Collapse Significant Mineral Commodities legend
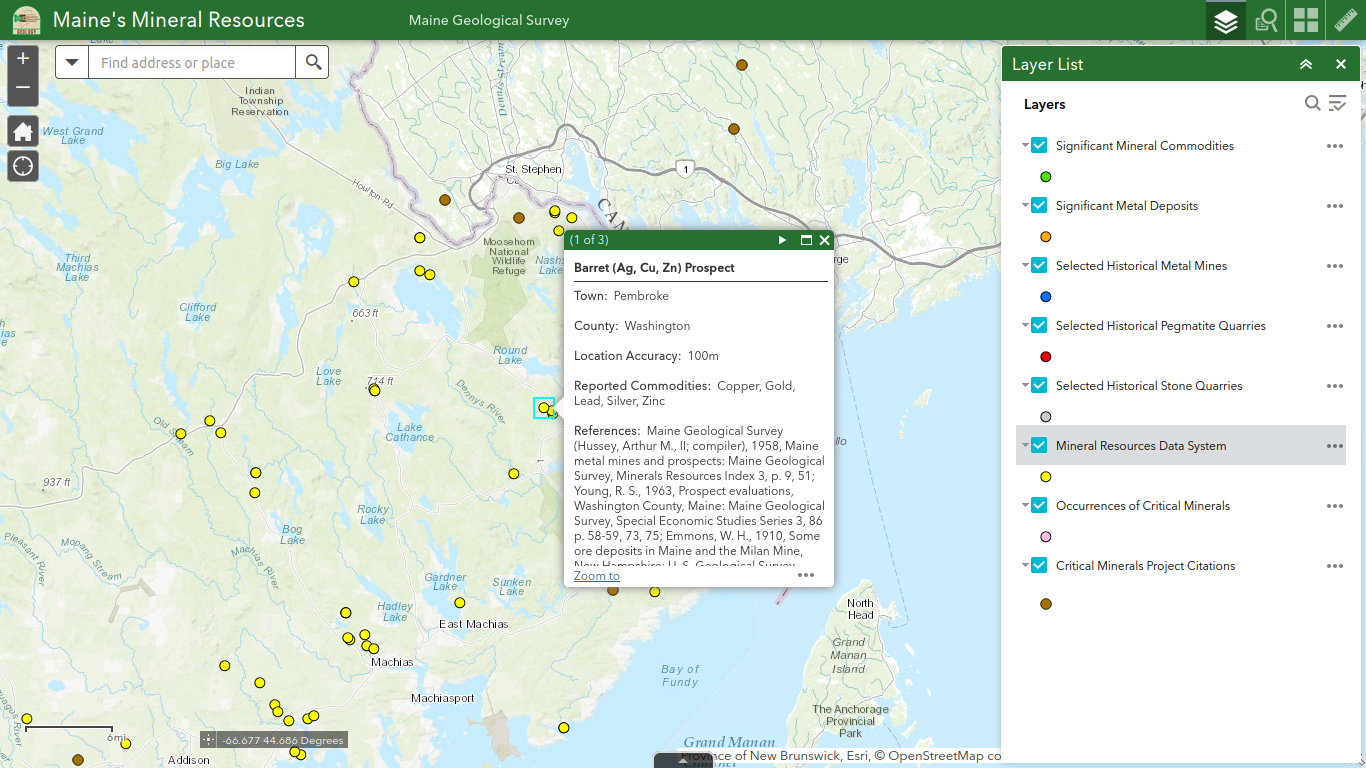The width and height of the screenshot is (1366, 768). pyautogui.click(x=1025, y=145)
